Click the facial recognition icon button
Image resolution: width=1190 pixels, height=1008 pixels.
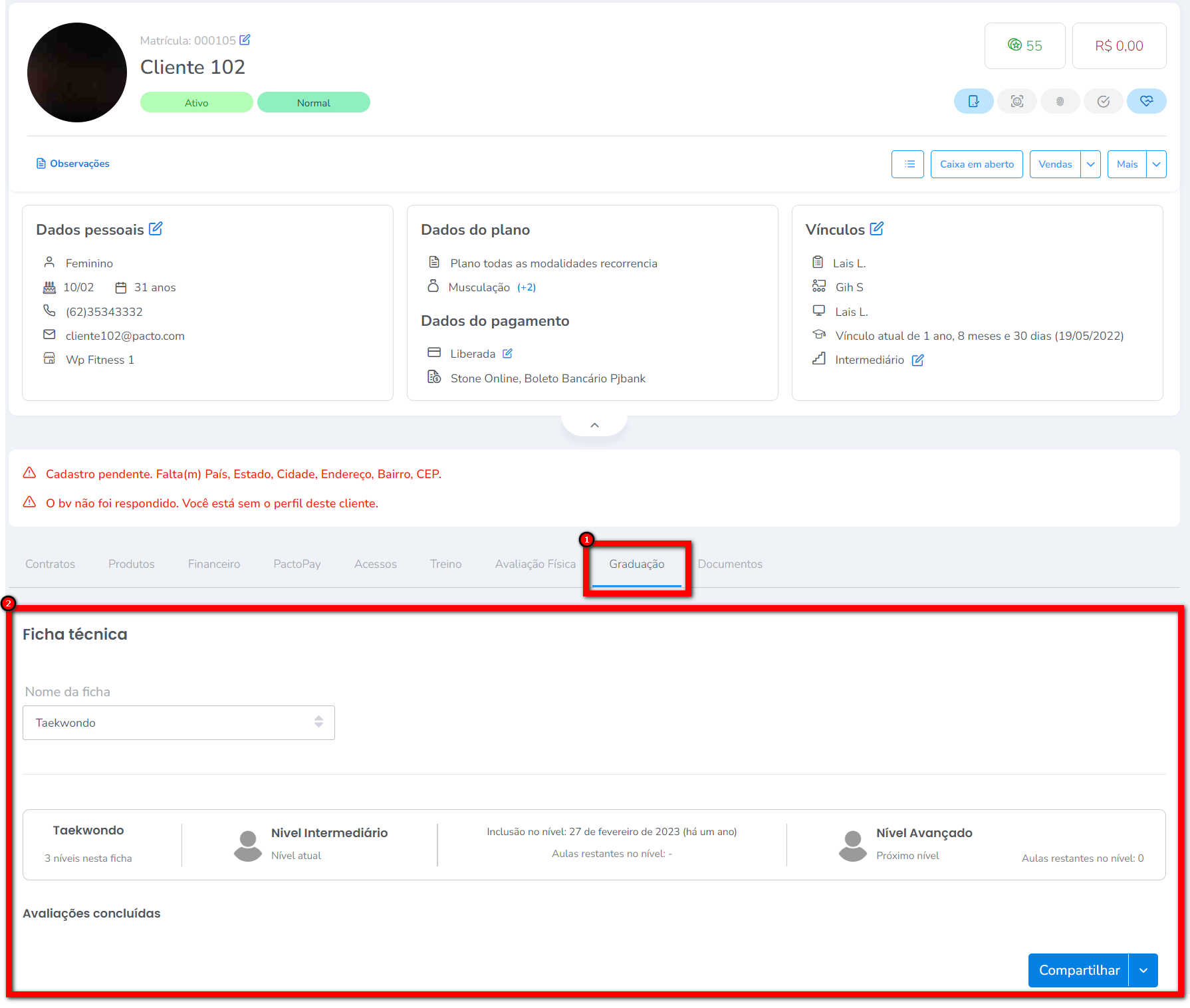pyautogui.click(x=1016, y=101)
